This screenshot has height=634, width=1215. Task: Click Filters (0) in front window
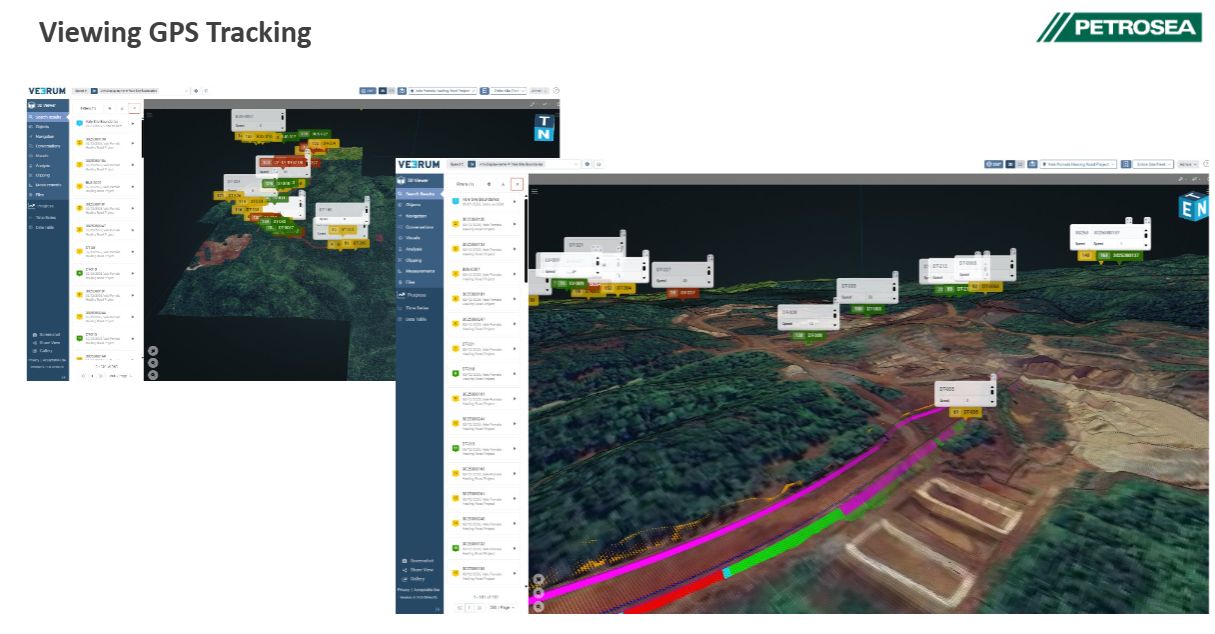466,184
